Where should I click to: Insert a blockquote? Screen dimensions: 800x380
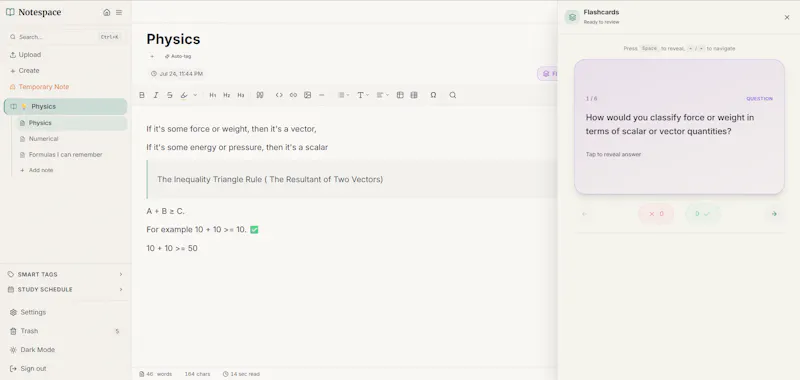tap(260, 95)
